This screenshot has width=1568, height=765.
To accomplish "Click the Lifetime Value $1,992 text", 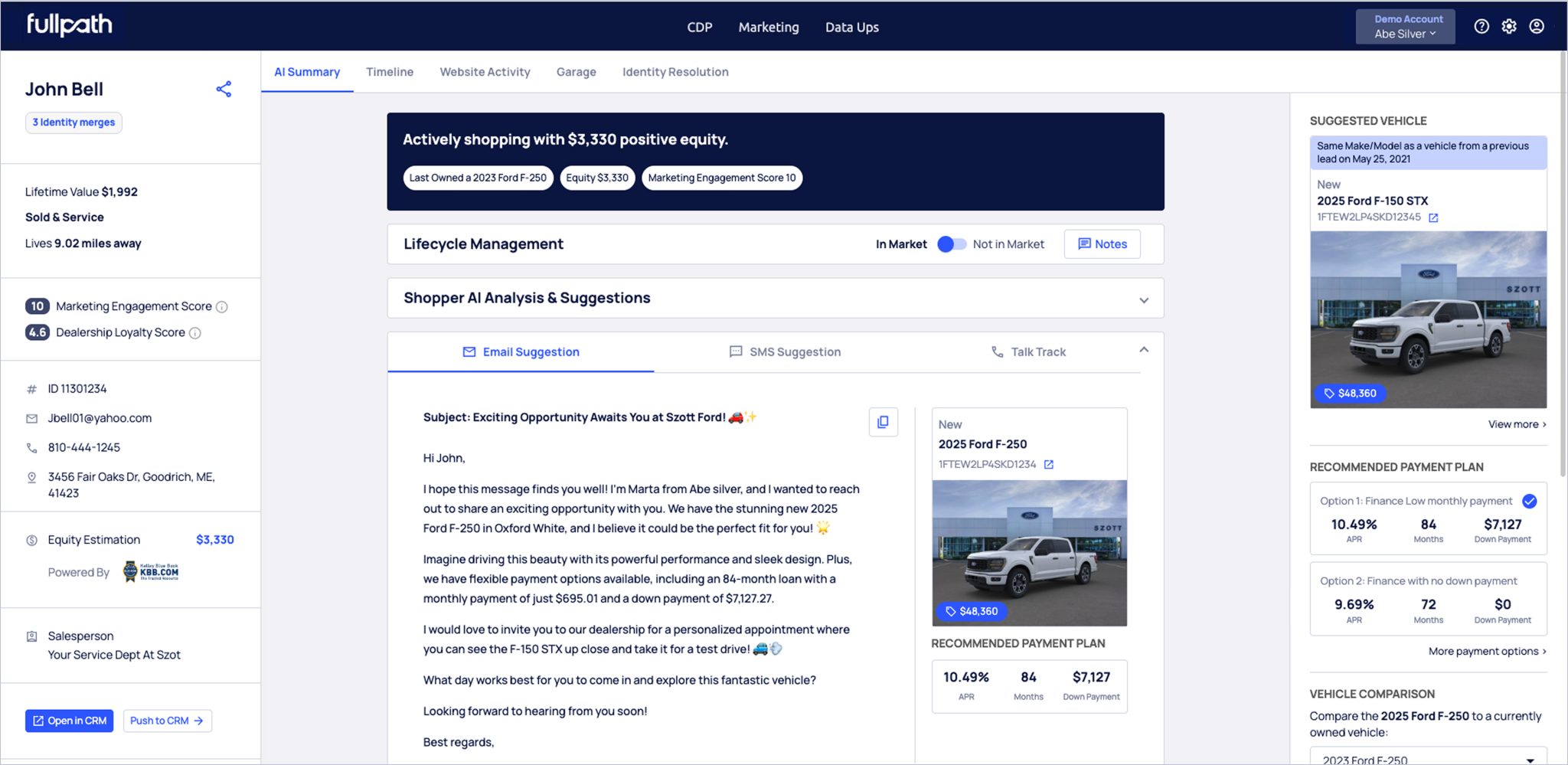I will point(81,192).
